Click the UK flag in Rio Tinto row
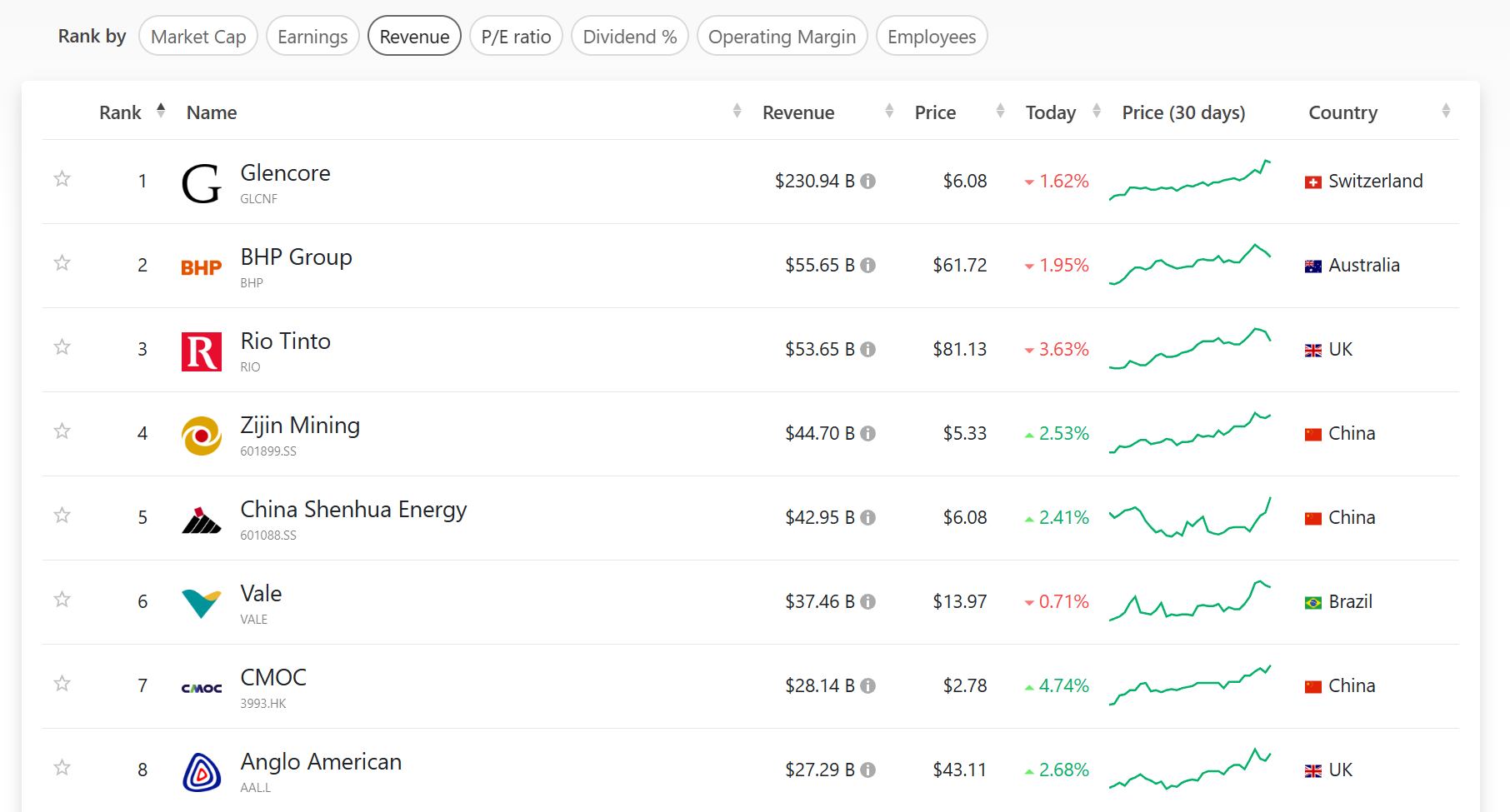The width and height of the screenshot is (1510, 812). coord(1313,351)
